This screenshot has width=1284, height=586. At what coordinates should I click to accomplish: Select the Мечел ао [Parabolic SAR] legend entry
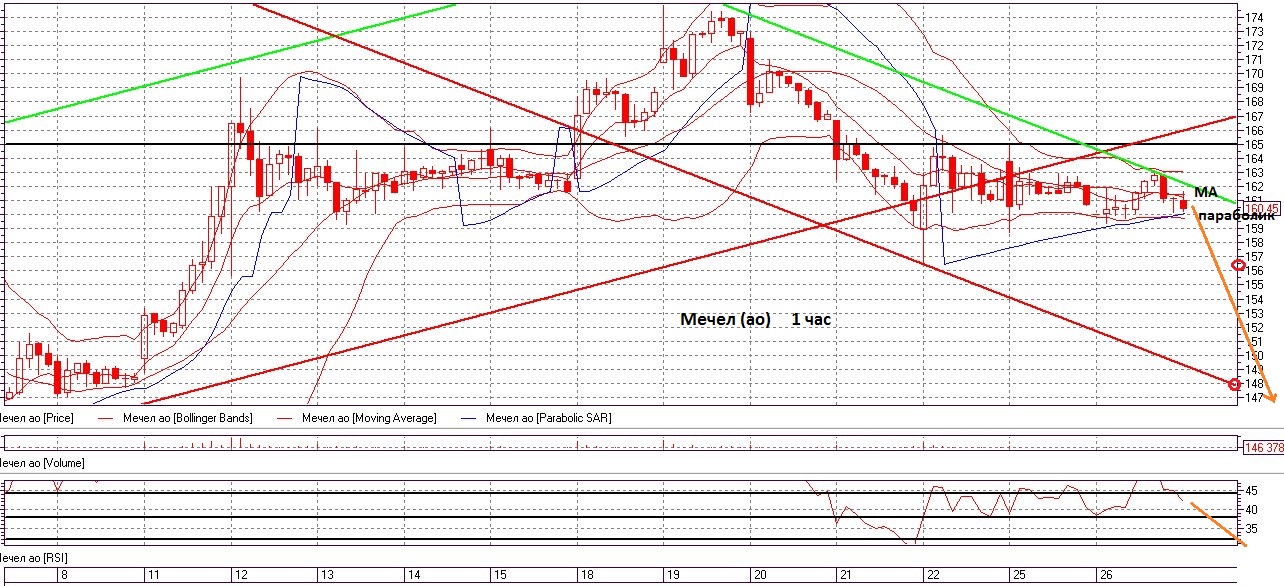coord(547,418)
